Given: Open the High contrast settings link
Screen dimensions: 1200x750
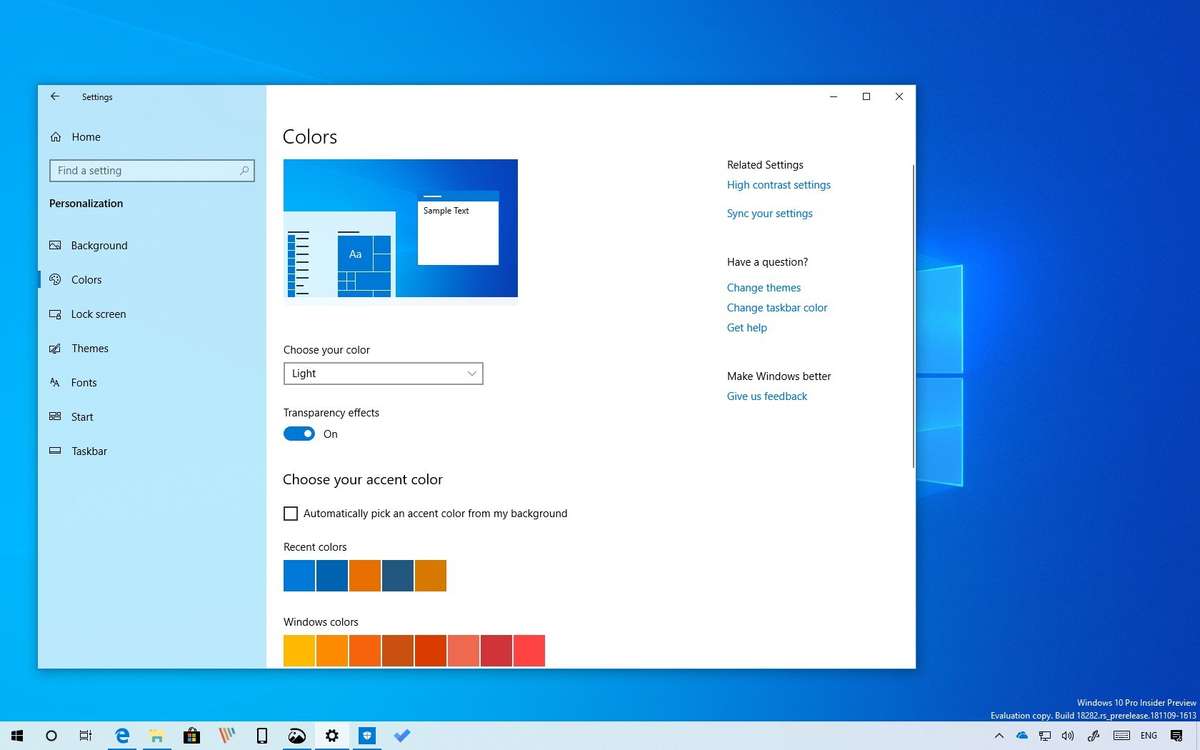Looking at the screenshot, I should pos(778,184).
